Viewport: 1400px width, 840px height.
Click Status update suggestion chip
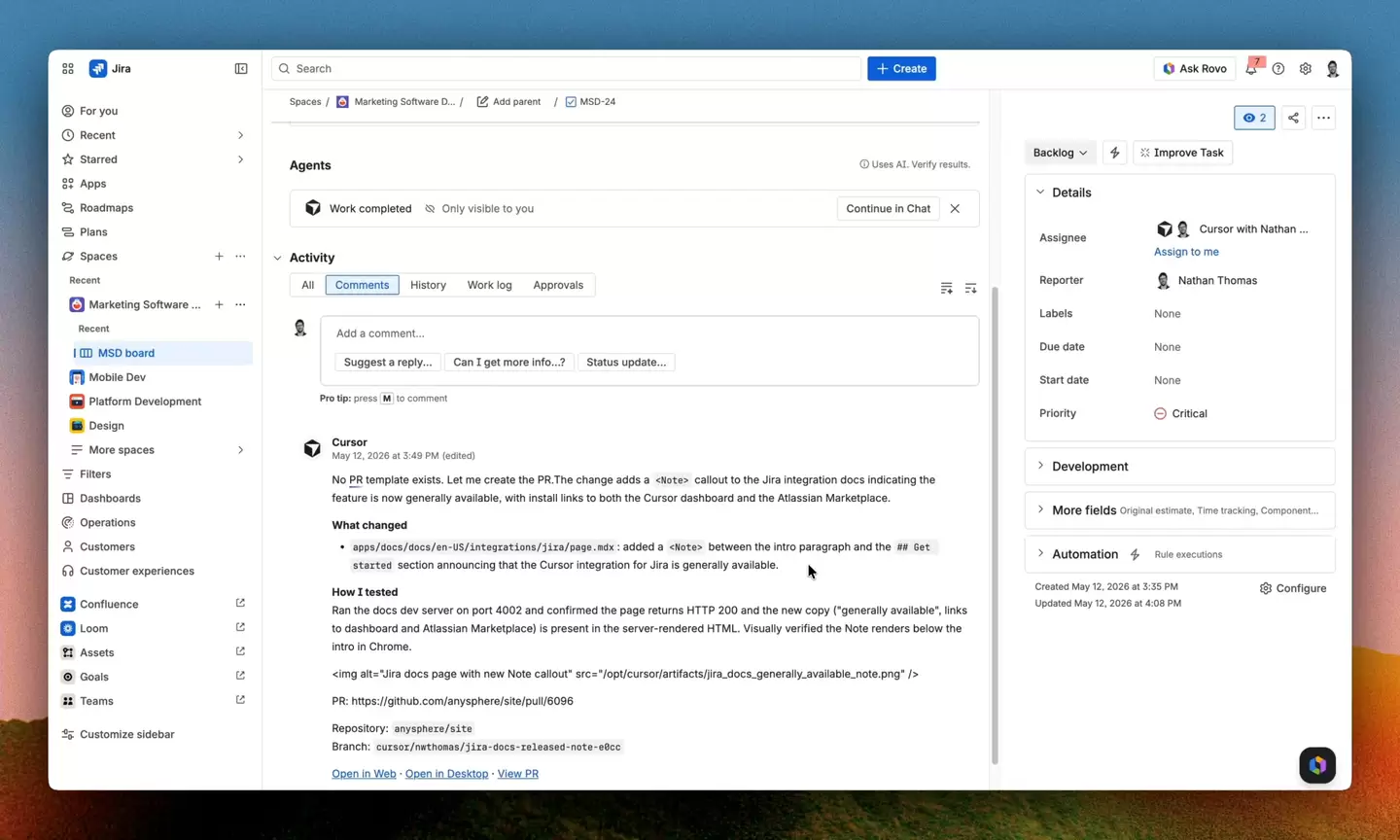(x=626, y=362)
